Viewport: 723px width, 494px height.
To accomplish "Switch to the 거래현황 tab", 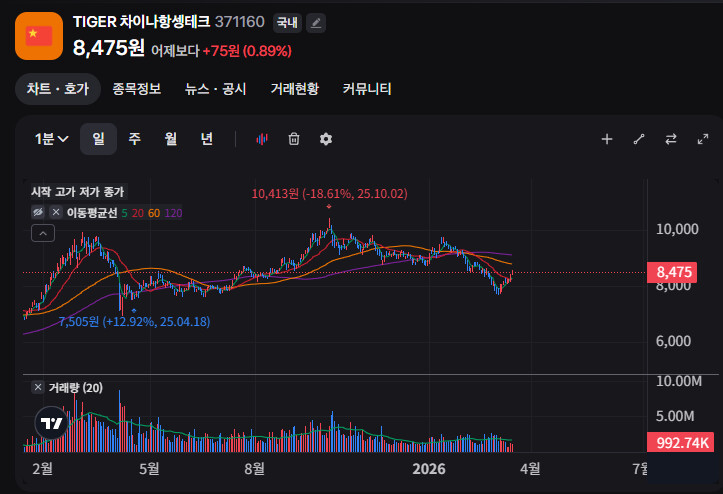I will (x=295, y=89).
